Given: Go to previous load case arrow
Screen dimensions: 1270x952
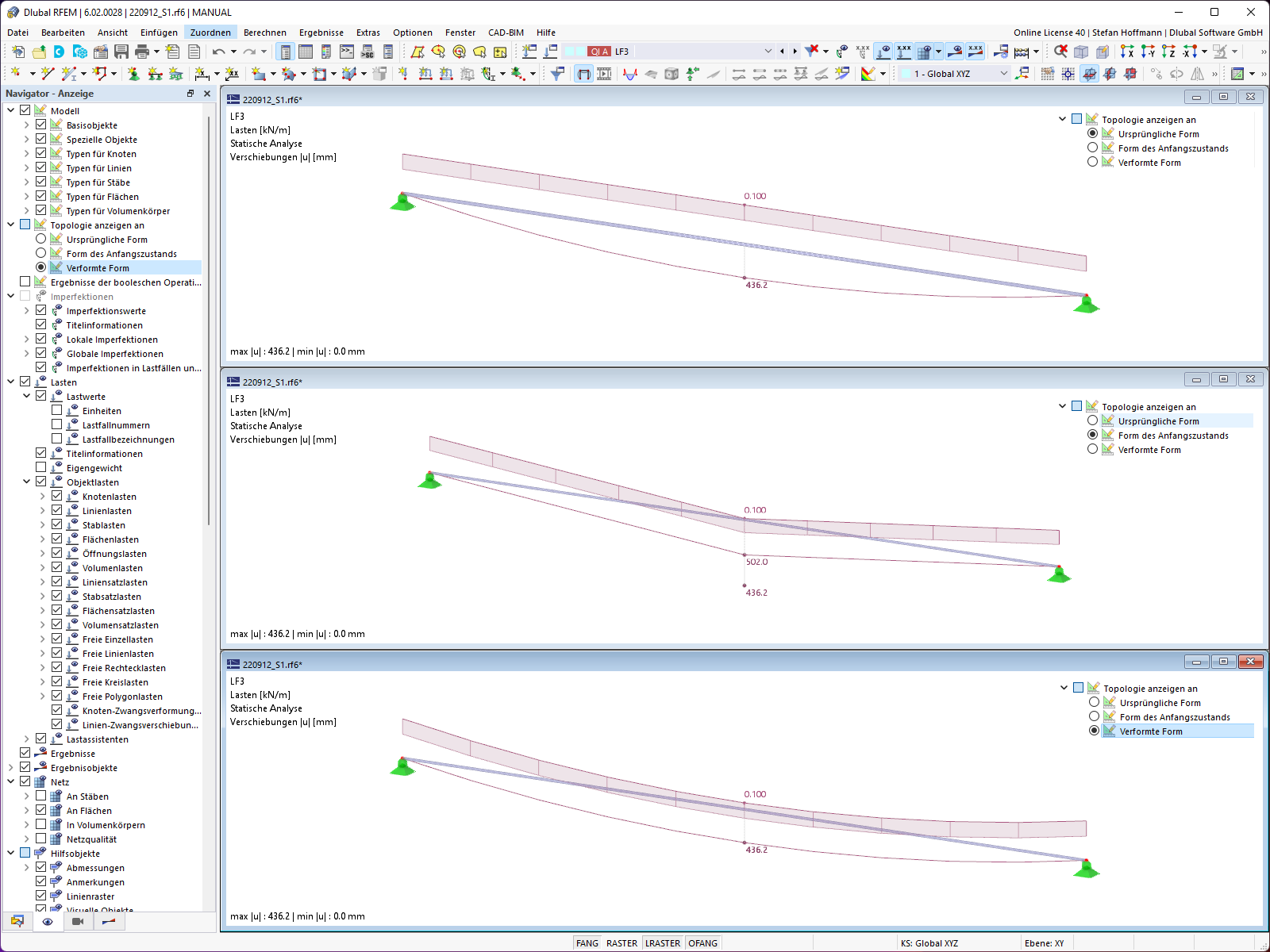Looking at the screenshot, I should [783, 52].
